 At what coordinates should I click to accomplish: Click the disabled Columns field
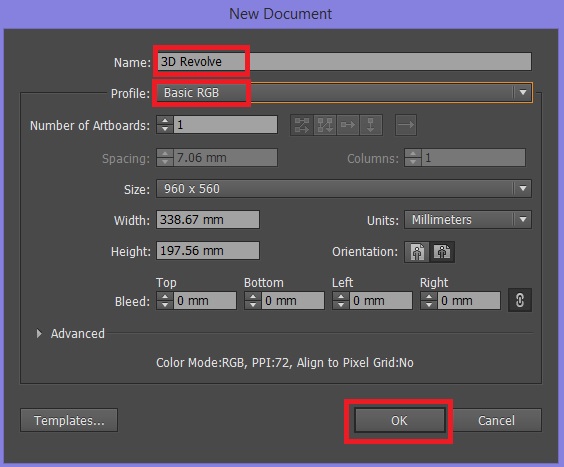[x=473, y=158]
